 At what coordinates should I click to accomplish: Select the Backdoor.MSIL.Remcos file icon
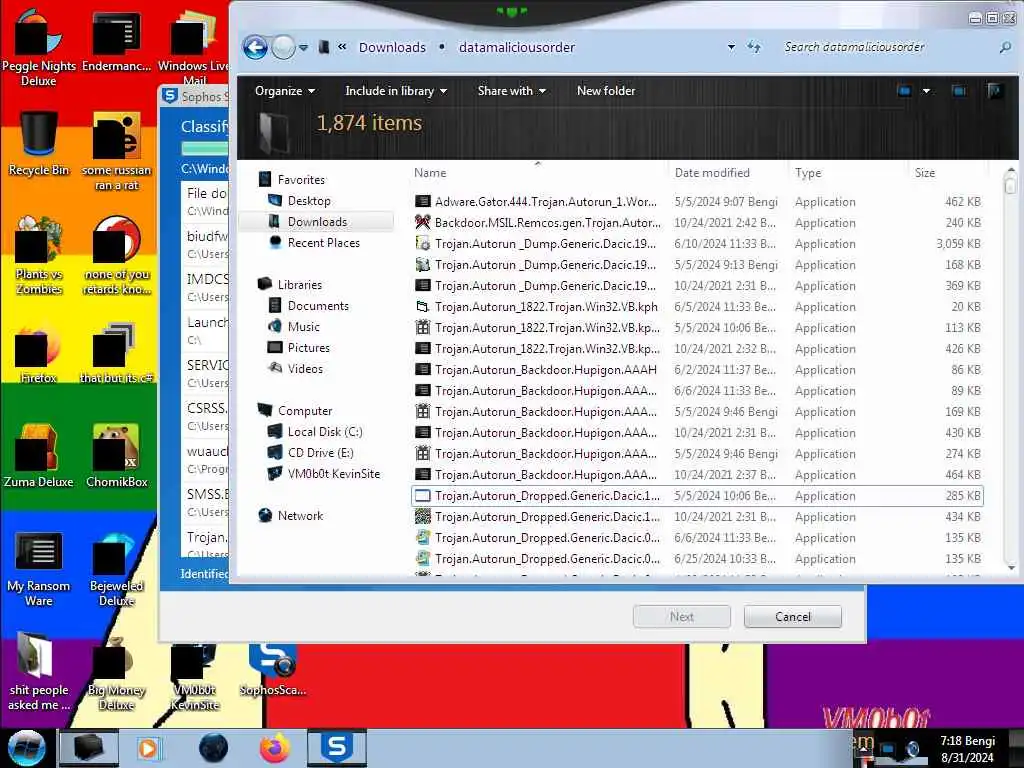click(x=423, y=223)
